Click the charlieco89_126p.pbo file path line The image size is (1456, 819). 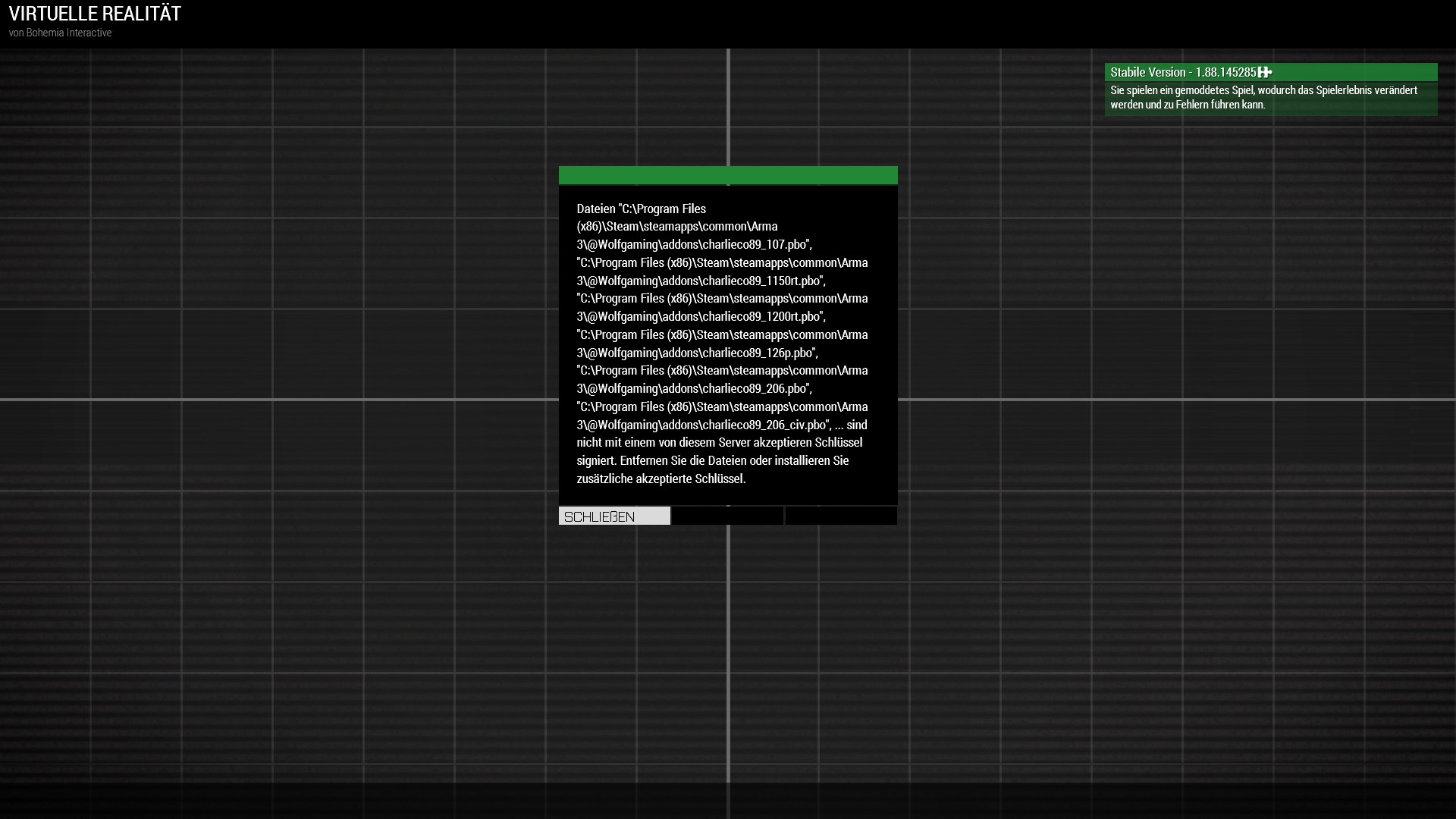(697, 353)
